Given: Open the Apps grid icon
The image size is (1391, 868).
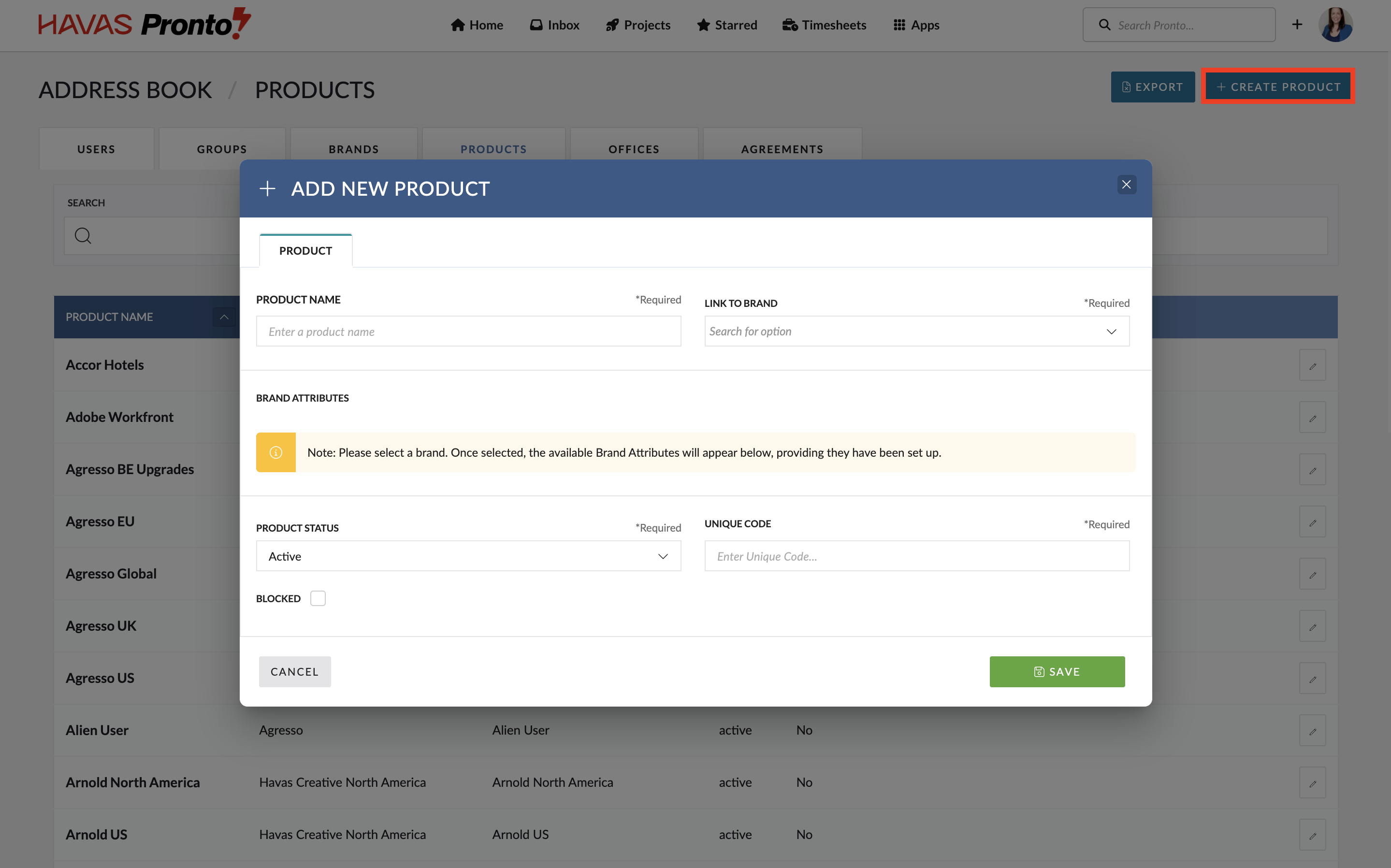Looking at the screenshot, I should point(899,25).
